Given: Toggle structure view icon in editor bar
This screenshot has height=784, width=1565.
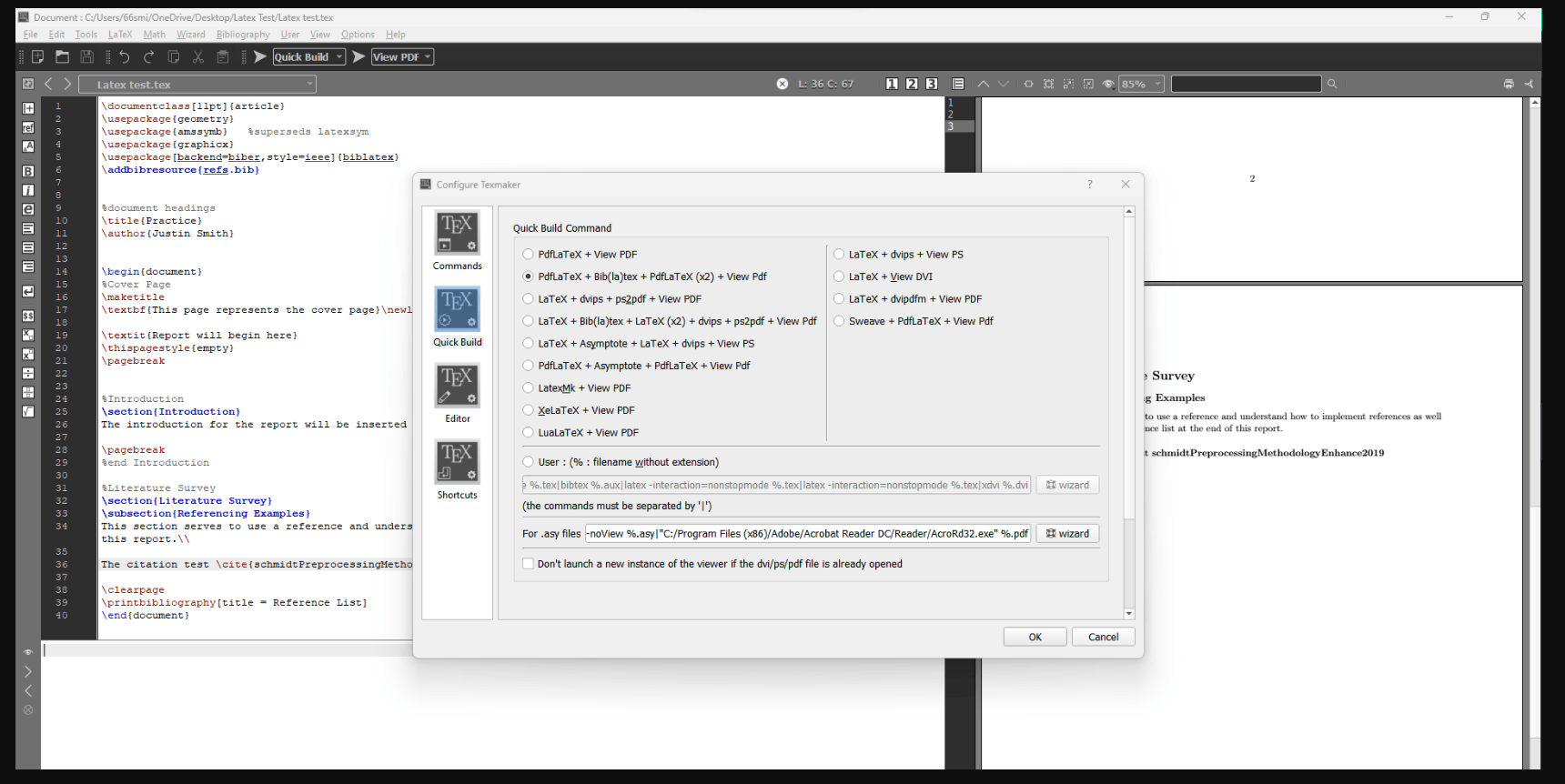Looking at the screenshot, I should pyautogui.click(x=28, y=84).
